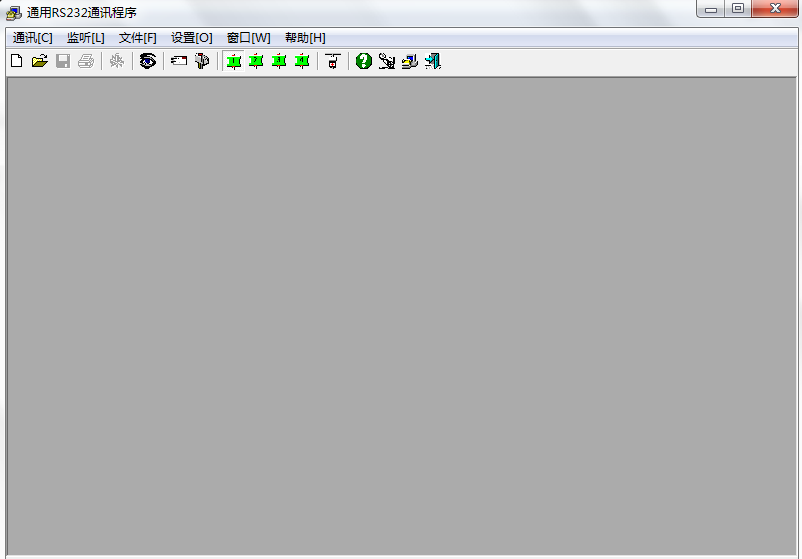Select green port icon number 3

tap(279, 61)
